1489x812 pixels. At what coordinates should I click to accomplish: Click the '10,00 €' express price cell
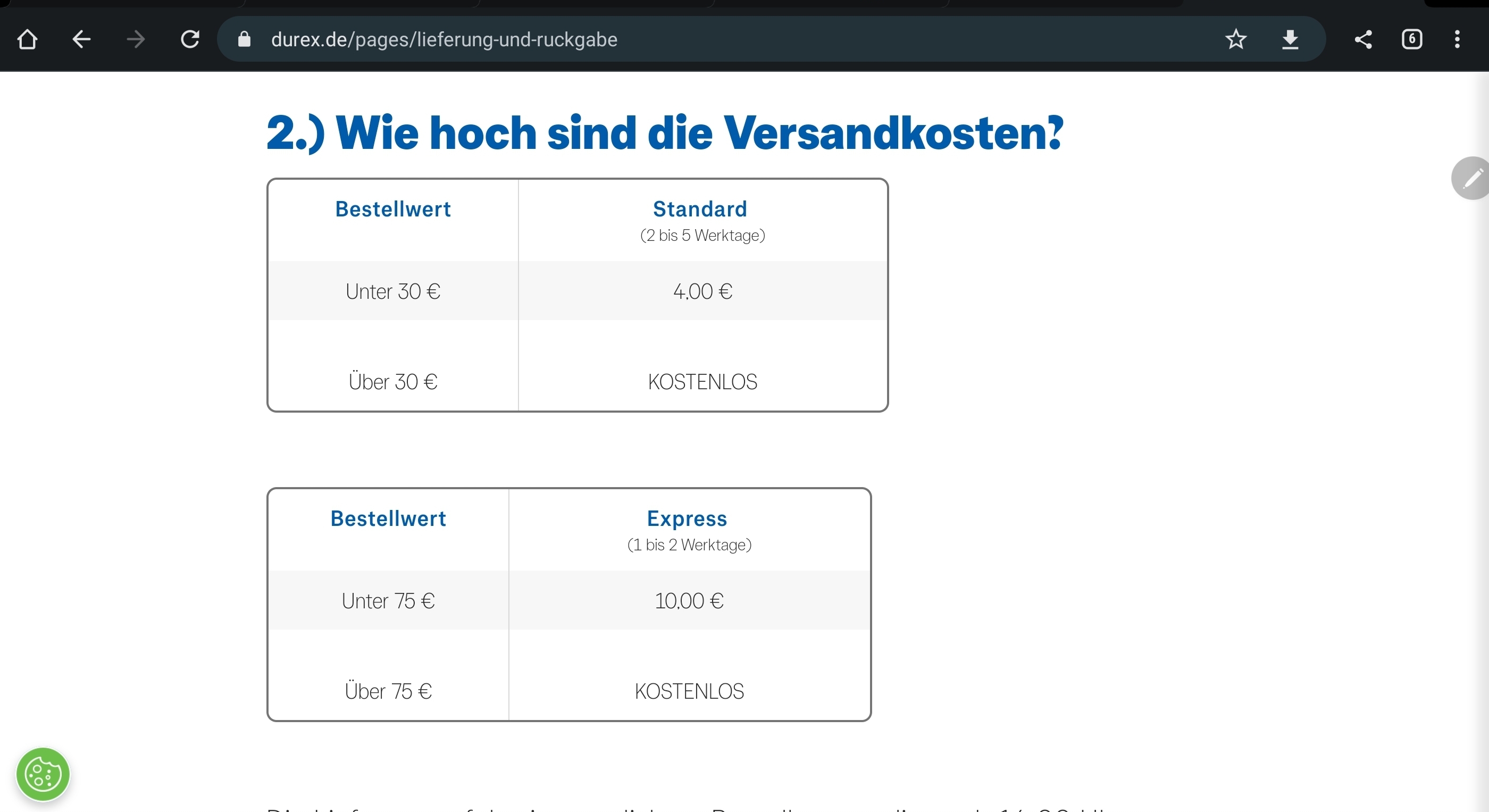tap(689, 601)
